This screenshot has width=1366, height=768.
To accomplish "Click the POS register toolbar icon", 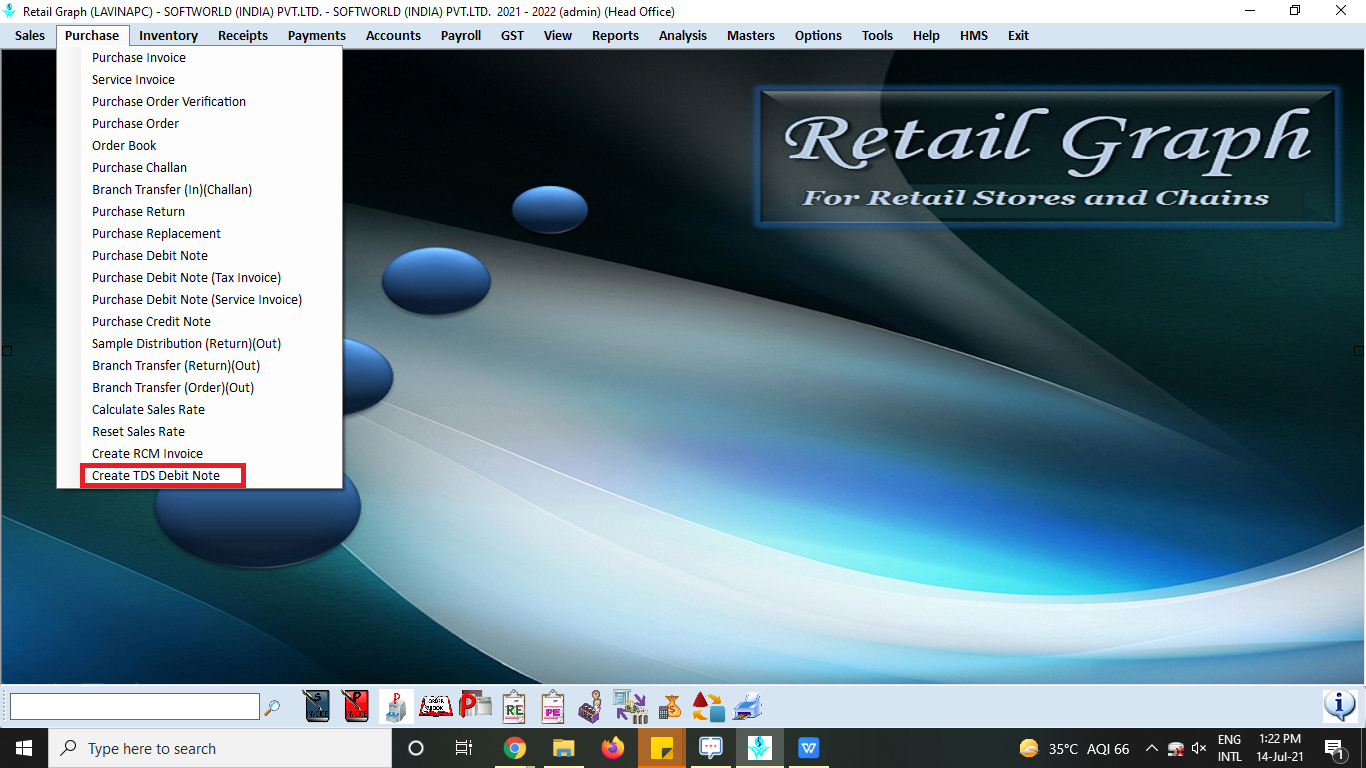I will click(396, 706).
